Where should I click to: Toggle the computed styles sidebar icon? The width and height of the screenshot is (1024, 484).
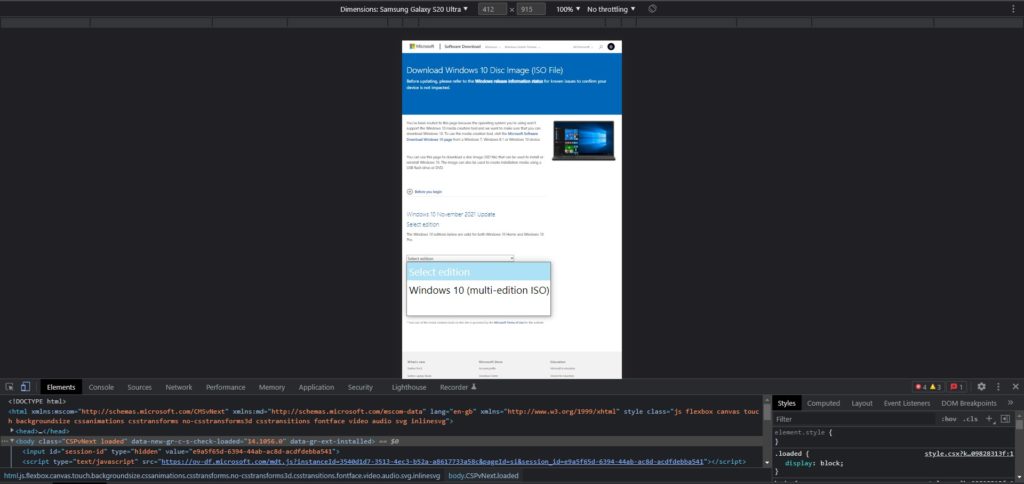1005,419
